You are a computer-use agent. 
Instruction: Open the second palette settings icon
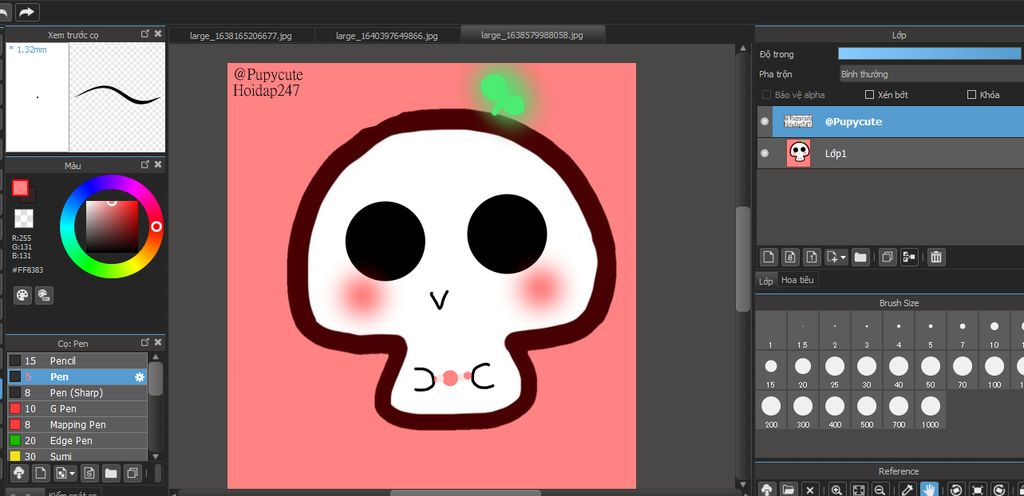[x=44, y=295]
